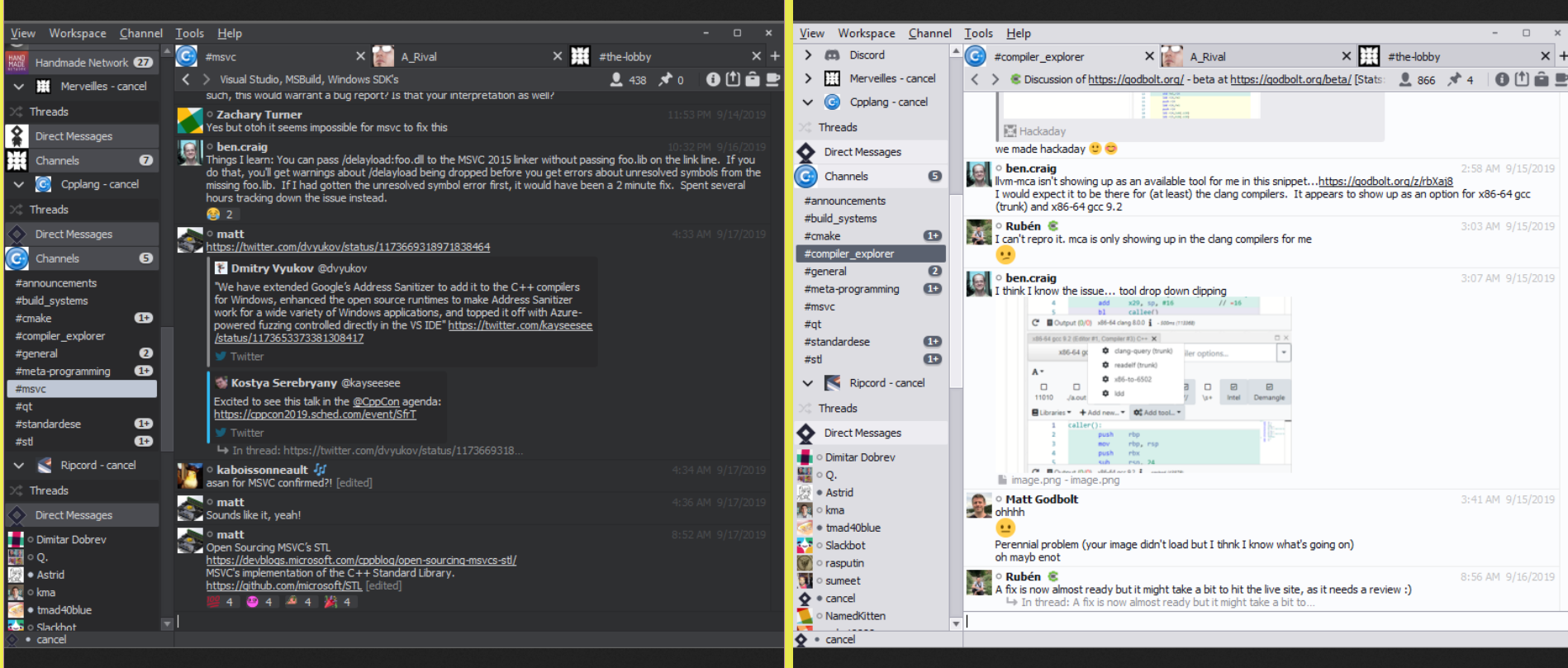
Task: Show member list with 438 members
Action: (x=628, y=79)
